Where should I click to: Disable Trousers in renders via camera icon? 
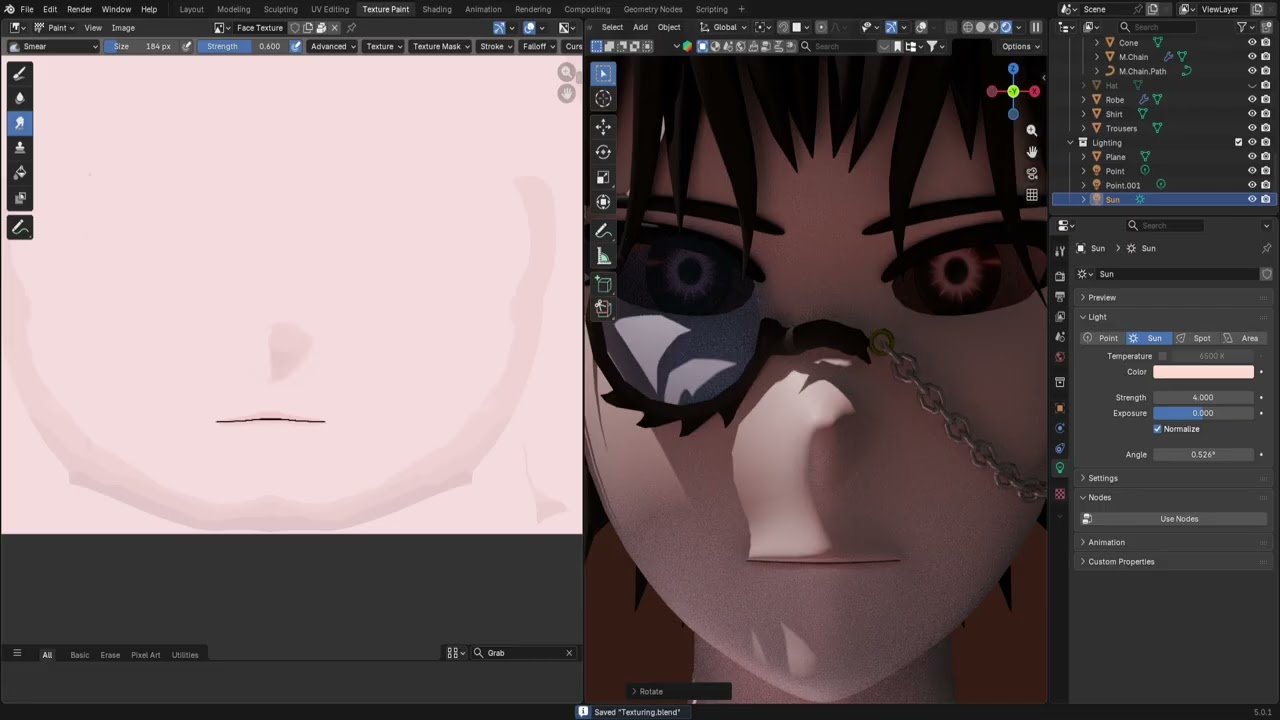pos(1266,129)
